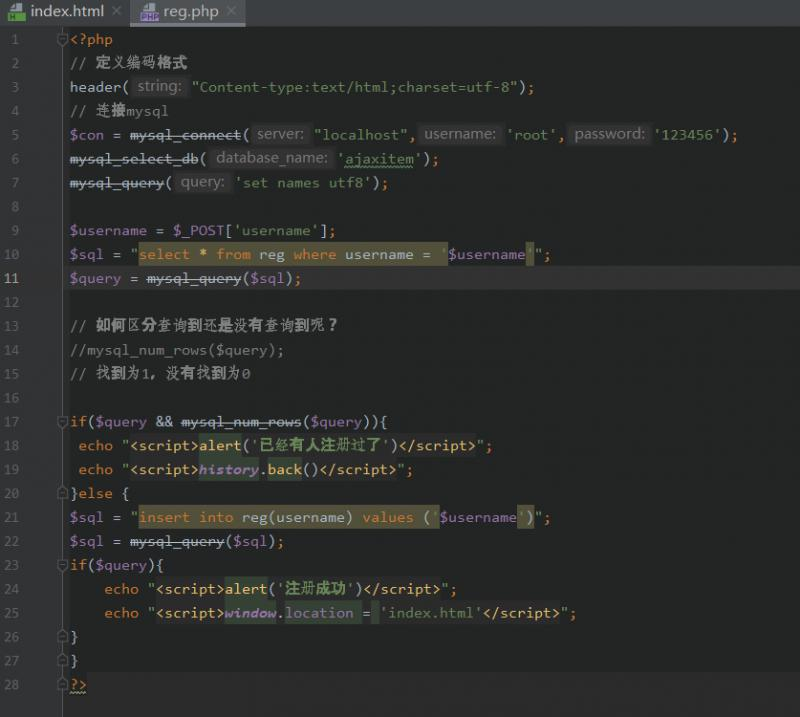This screenshot has height=717, width=800.
Task: Click the closing ?> PHP tag
Action: pos(78,684)
